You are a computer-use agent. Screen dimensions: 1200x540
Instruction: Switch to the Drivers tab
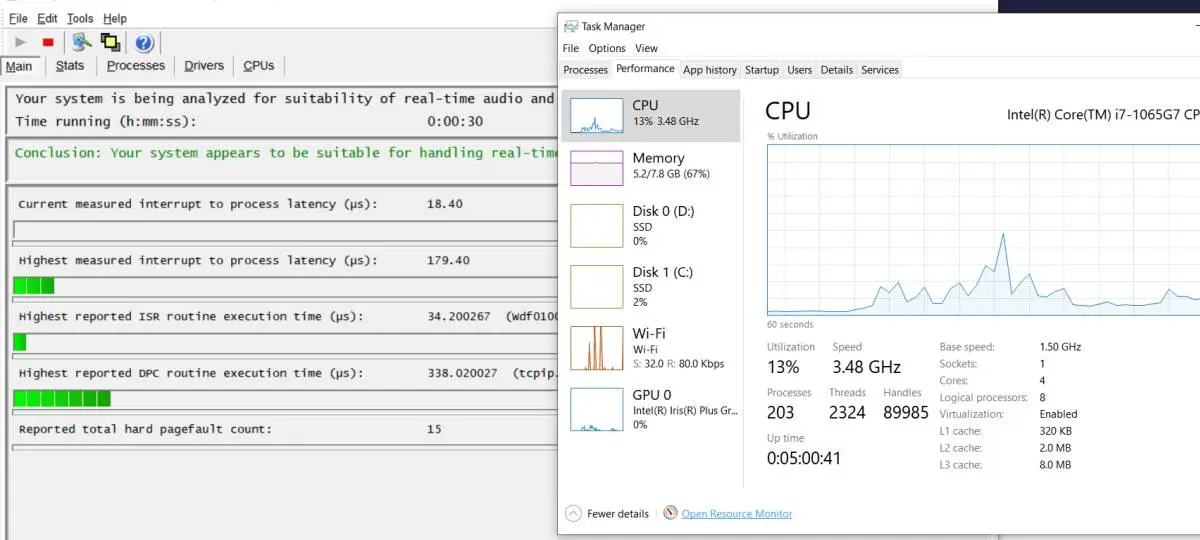click(204, 66)
